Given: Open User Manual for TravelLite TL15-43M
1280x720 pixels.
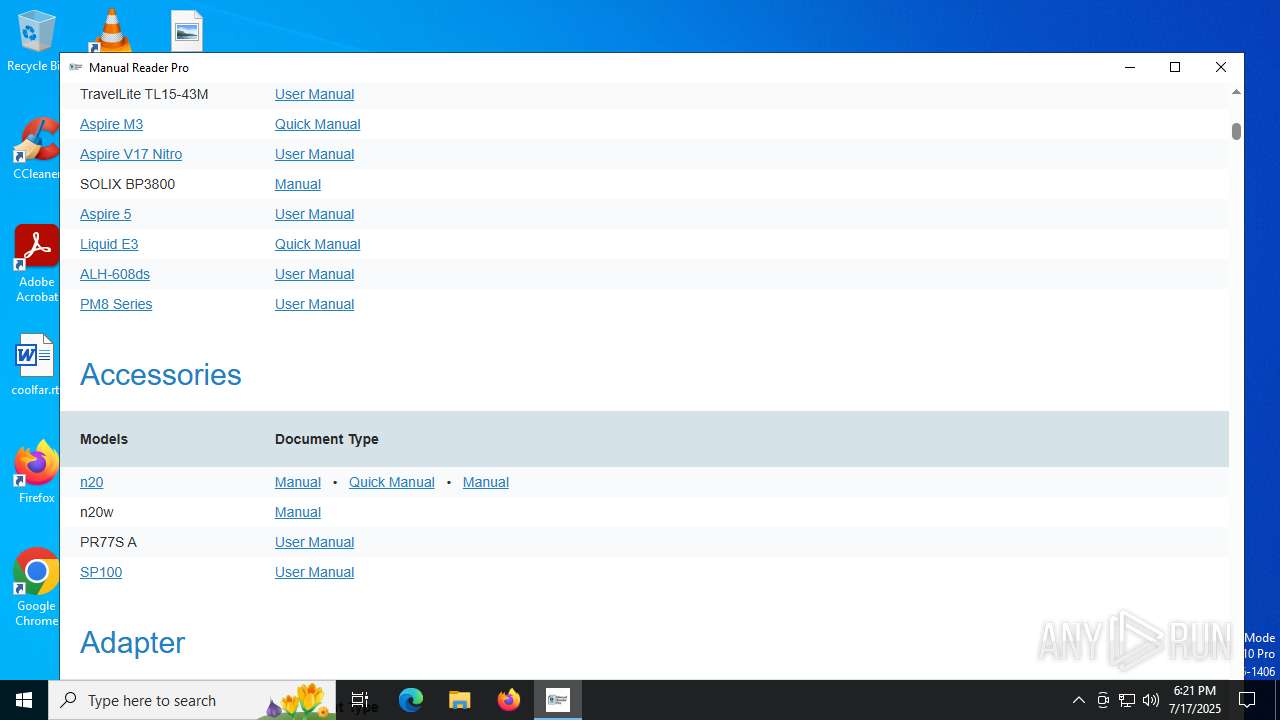Looking at the screenshot, I should coord(314,94).
